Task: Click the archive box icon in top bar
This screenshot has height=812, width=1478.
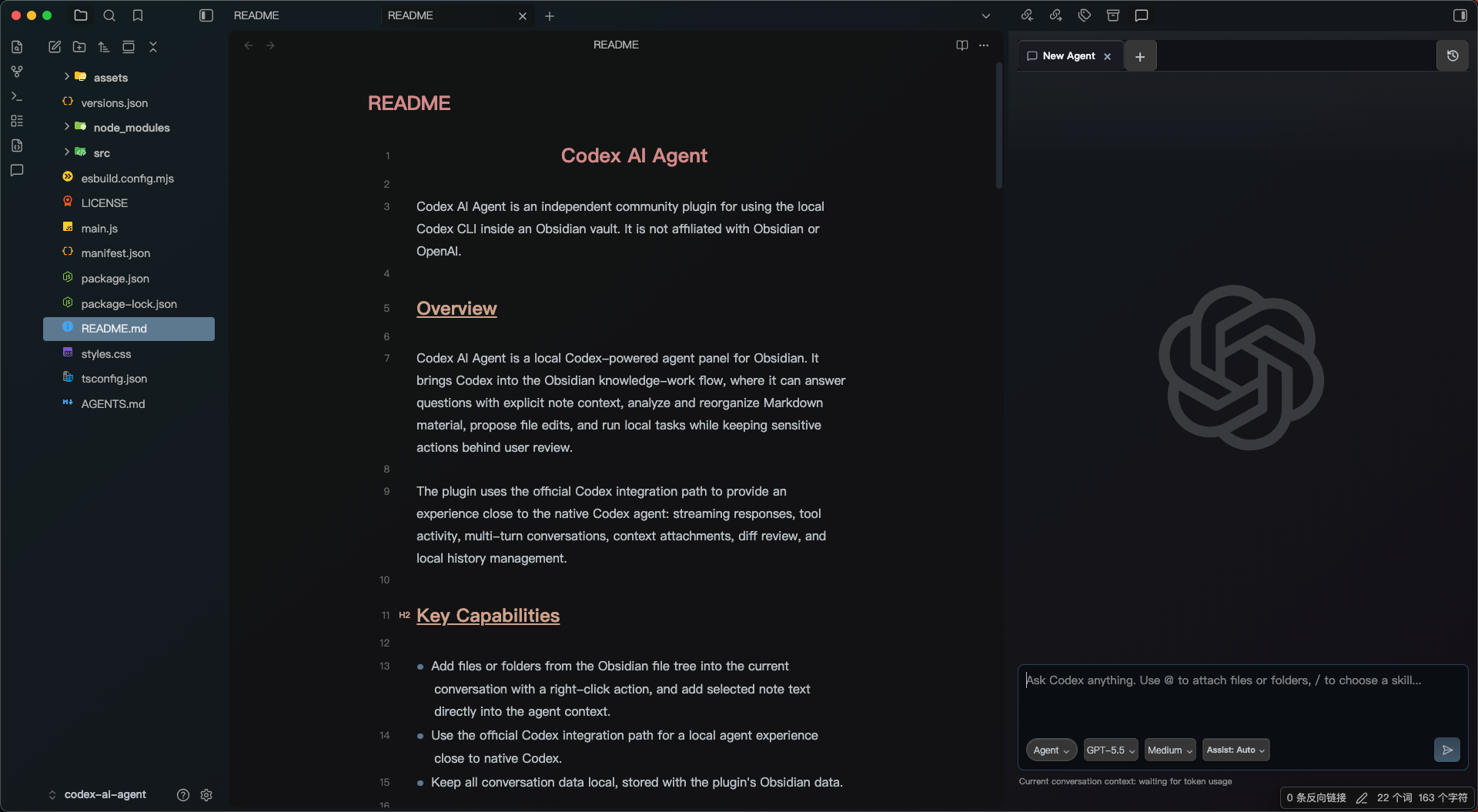Action: pos(1113,15)
